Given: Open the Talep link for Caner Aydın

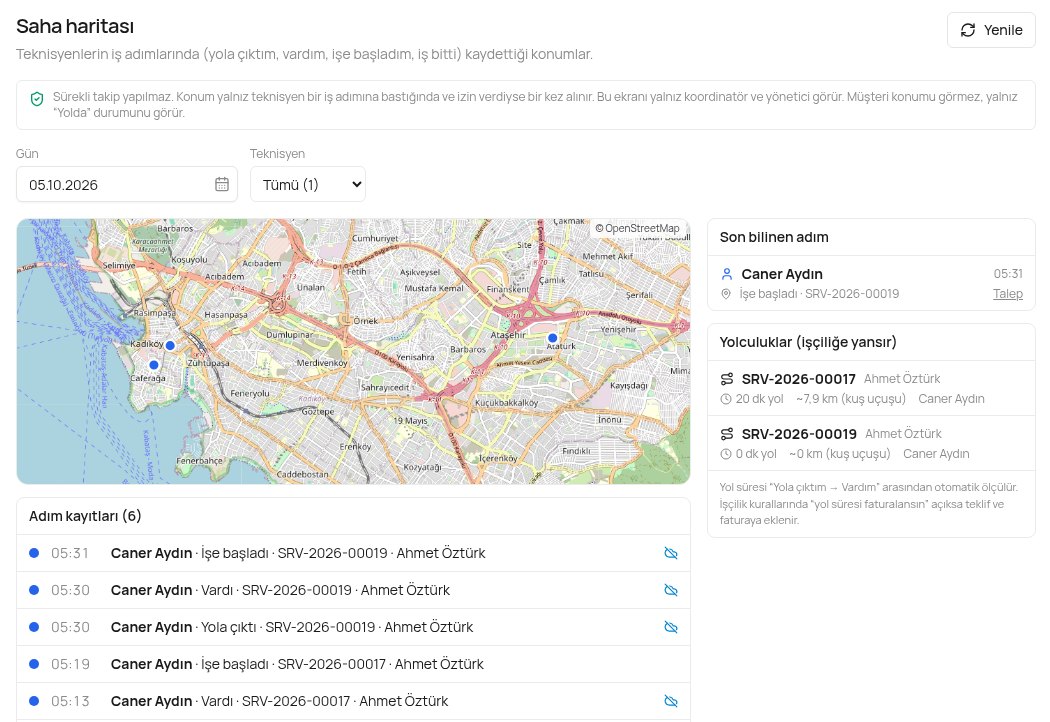Looking at the screenshot, I should click(1008, 293).
